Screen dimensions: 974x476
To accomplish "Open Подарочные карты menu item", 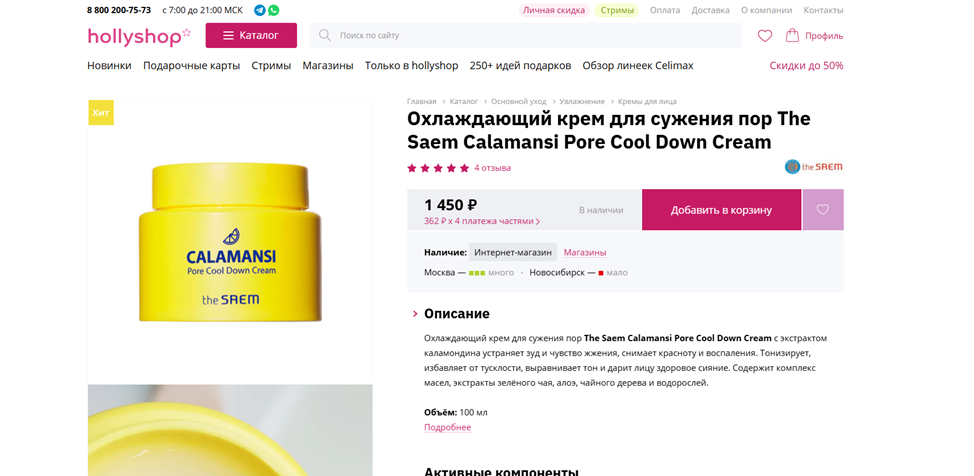I will [191, 65].
